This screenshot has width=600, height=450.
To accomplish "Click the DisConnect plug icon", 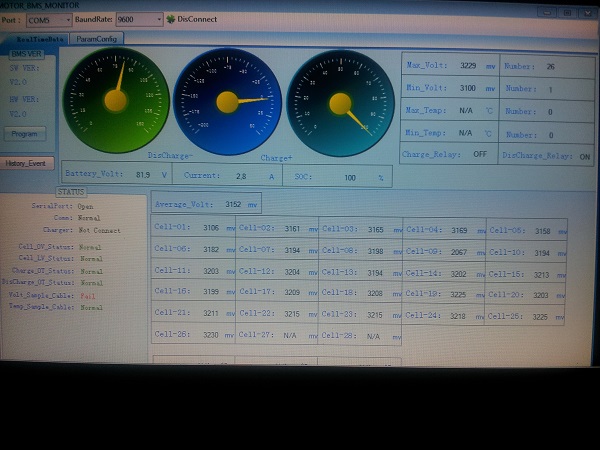I will point(171,19).
